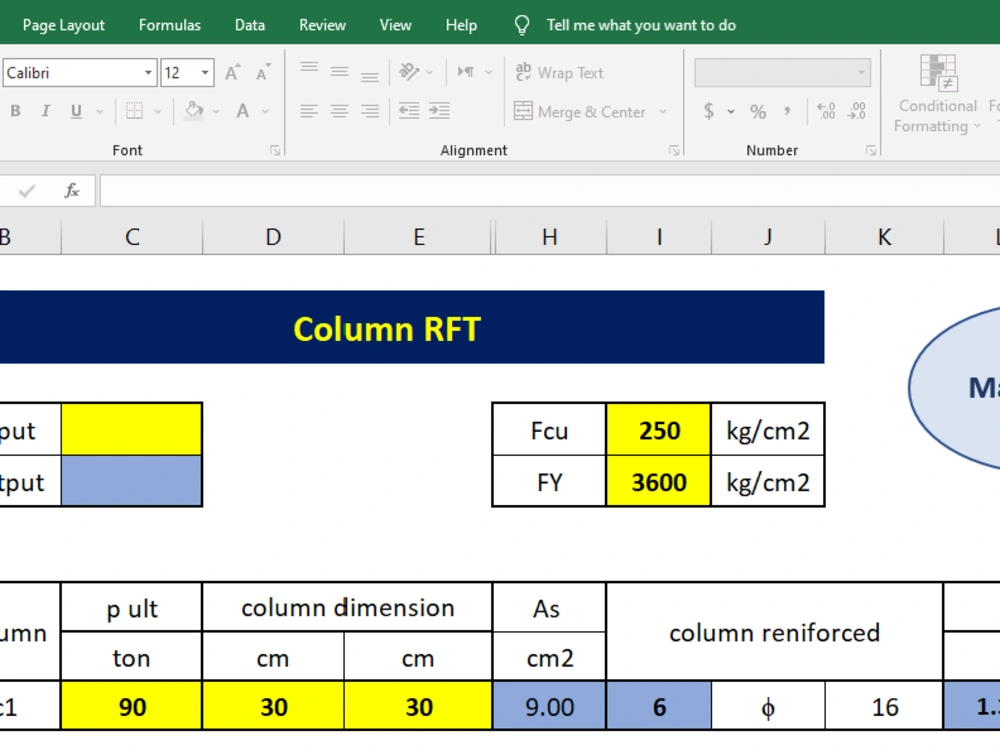Open the Data tab
Viewport: 1000px width, 750px height.
click(x=249, y=25)
